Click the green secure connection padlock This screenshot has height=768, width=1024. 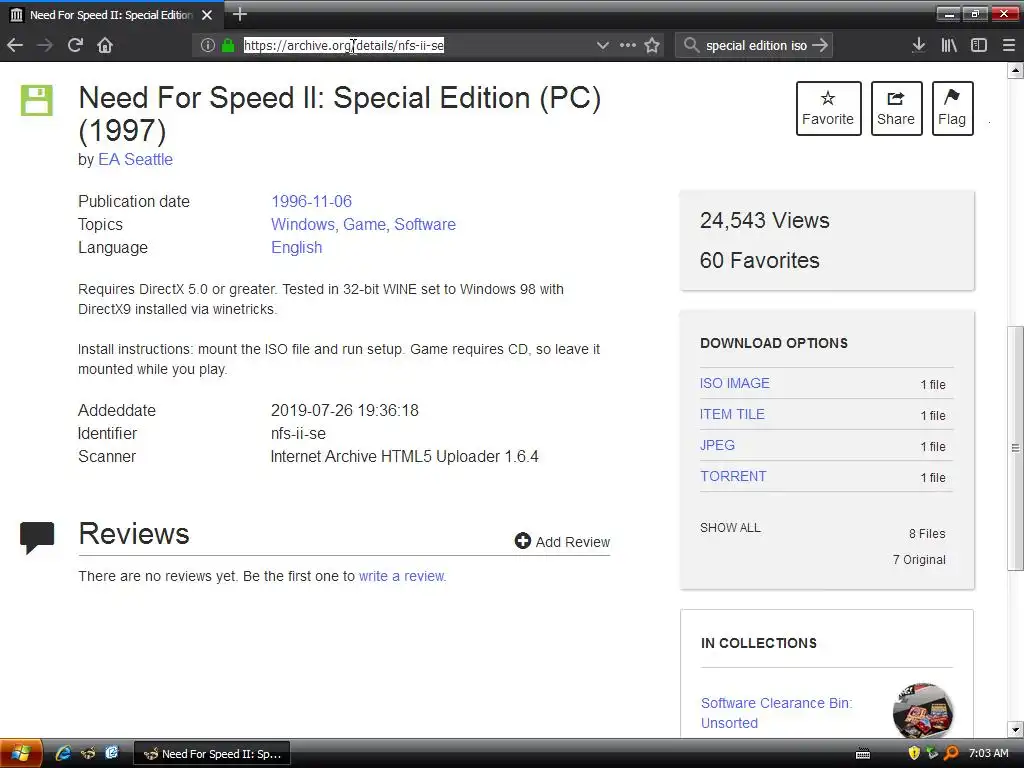pos(227,45)
